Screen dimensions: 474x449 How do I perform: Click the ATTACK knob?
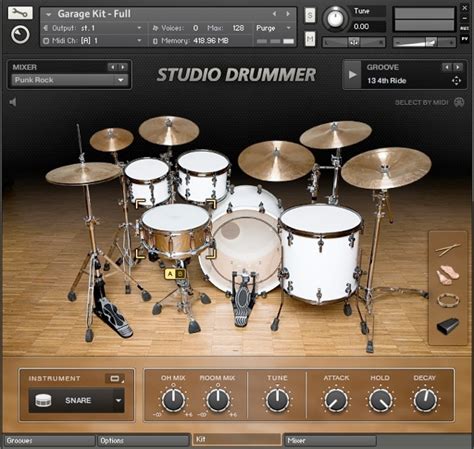pos(336,400)
